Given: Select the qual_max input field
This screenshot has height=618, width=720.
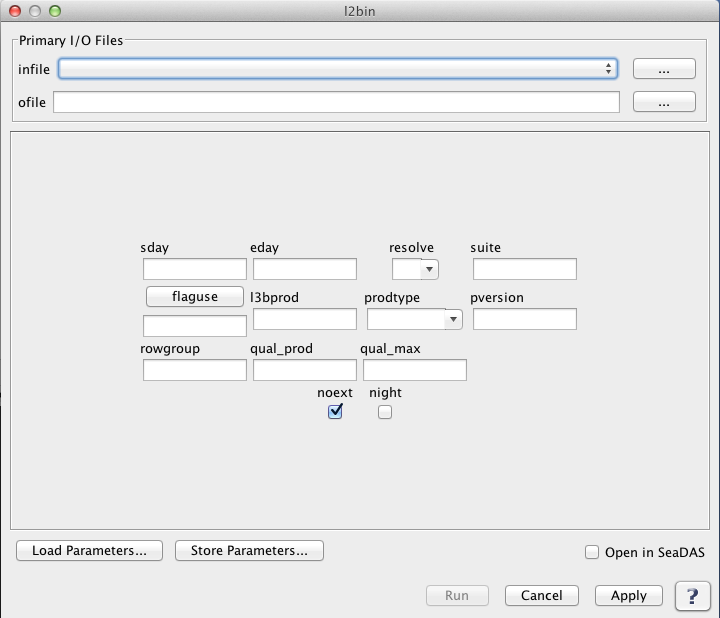Looking at the screenshot, I should [415, 370].
